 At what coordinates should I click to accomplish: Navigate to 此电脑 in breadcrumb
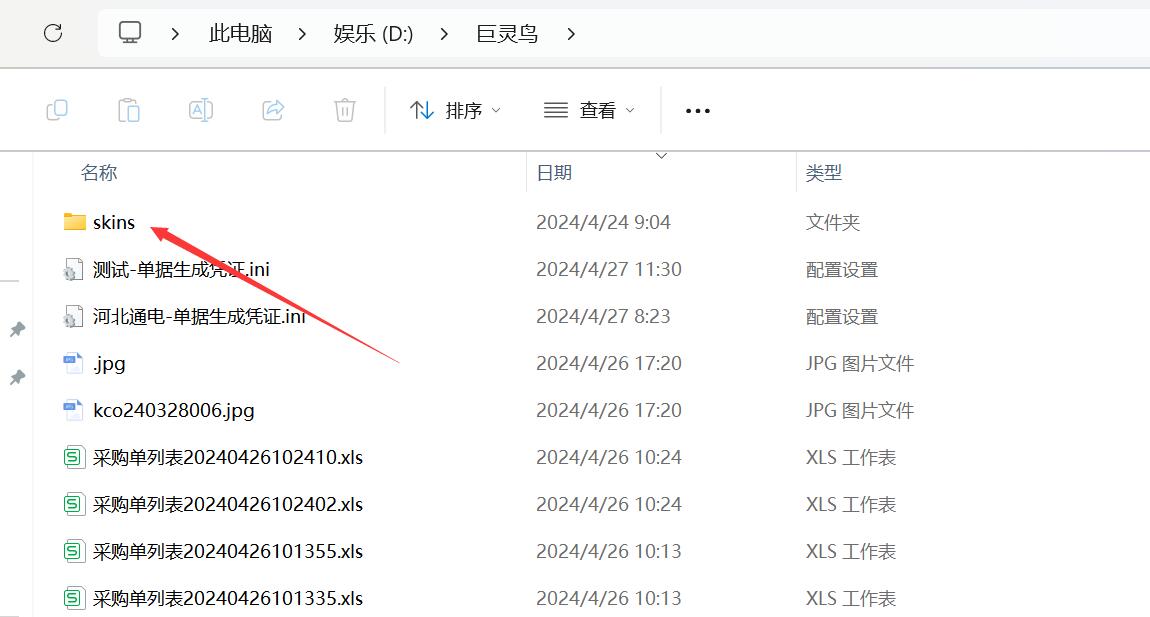[240, 33]
